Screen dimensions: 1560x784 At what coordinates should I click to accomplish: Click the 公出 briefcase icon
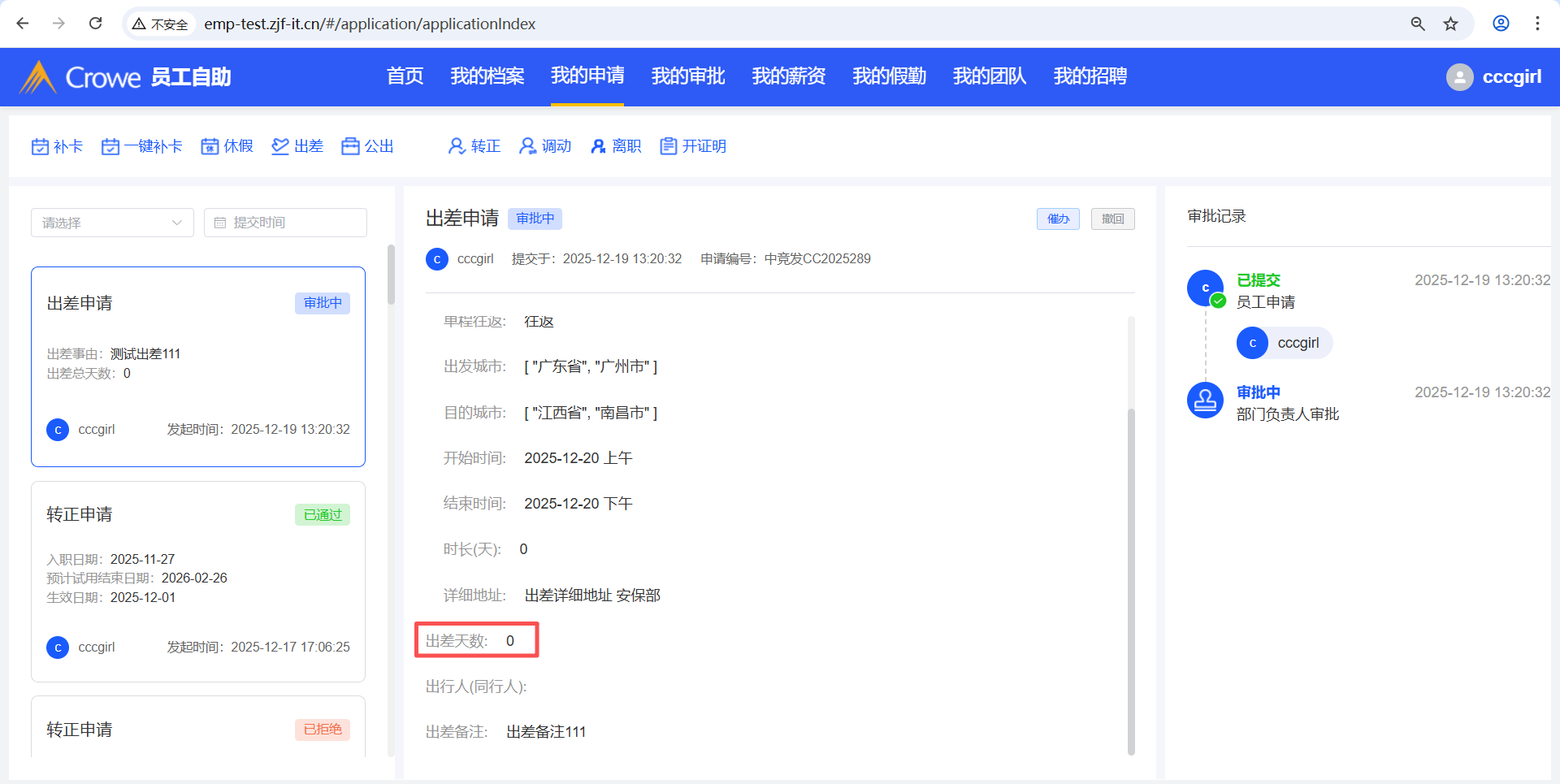pos(350,146)
